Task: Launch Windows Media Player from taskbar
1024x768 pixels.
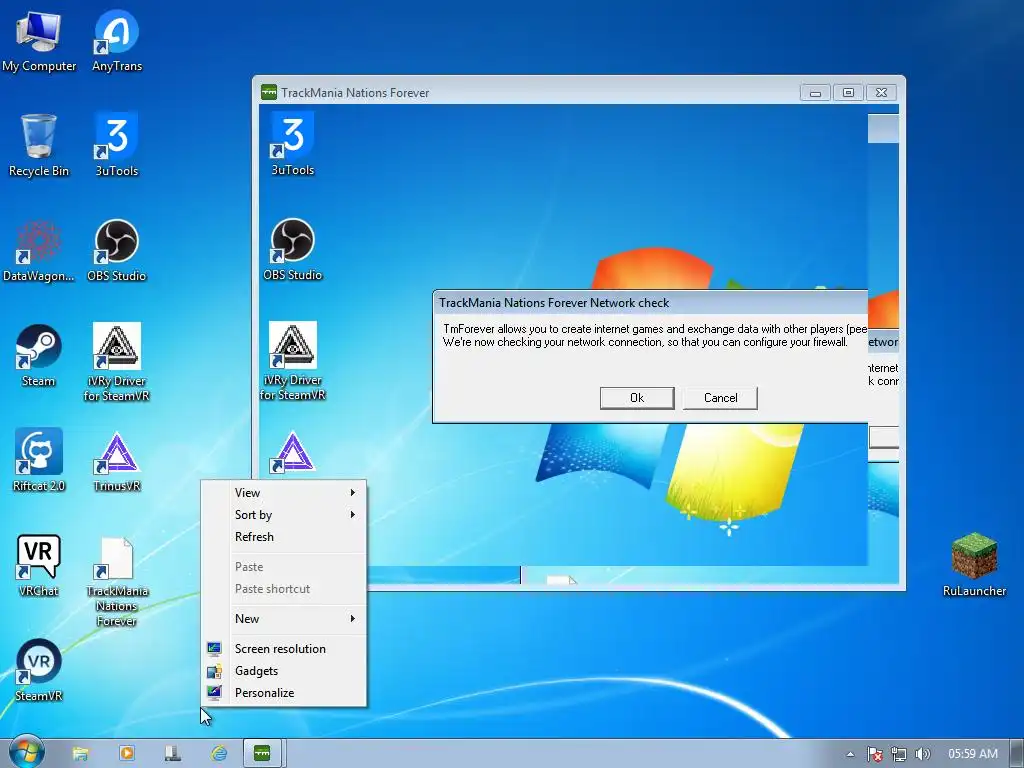Action: pyautogui.click(x=127, y=753)
